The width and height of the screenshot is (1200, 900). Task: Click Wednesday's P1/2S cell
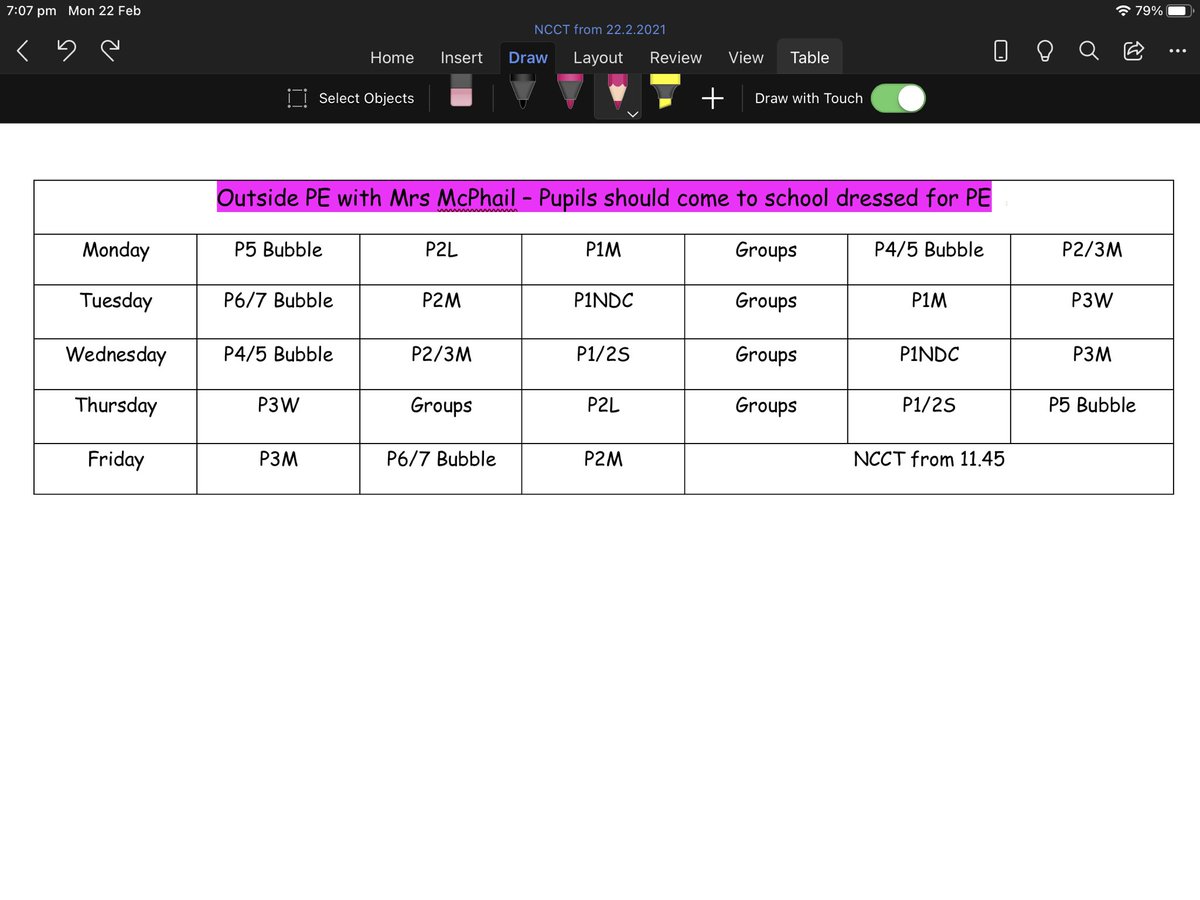603,364
